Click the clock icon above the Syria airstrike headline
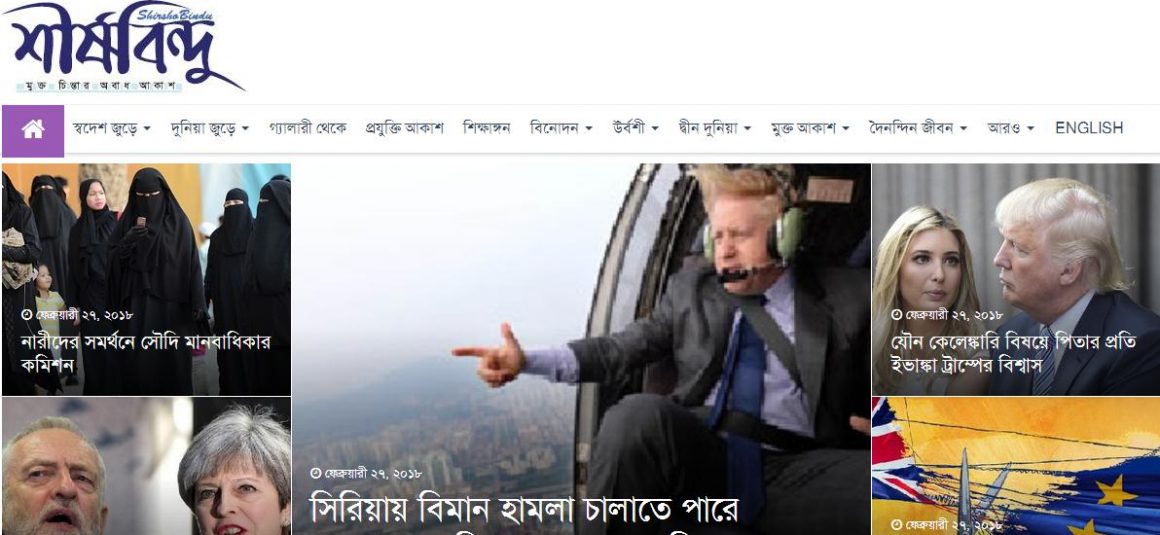 point(316,473)
